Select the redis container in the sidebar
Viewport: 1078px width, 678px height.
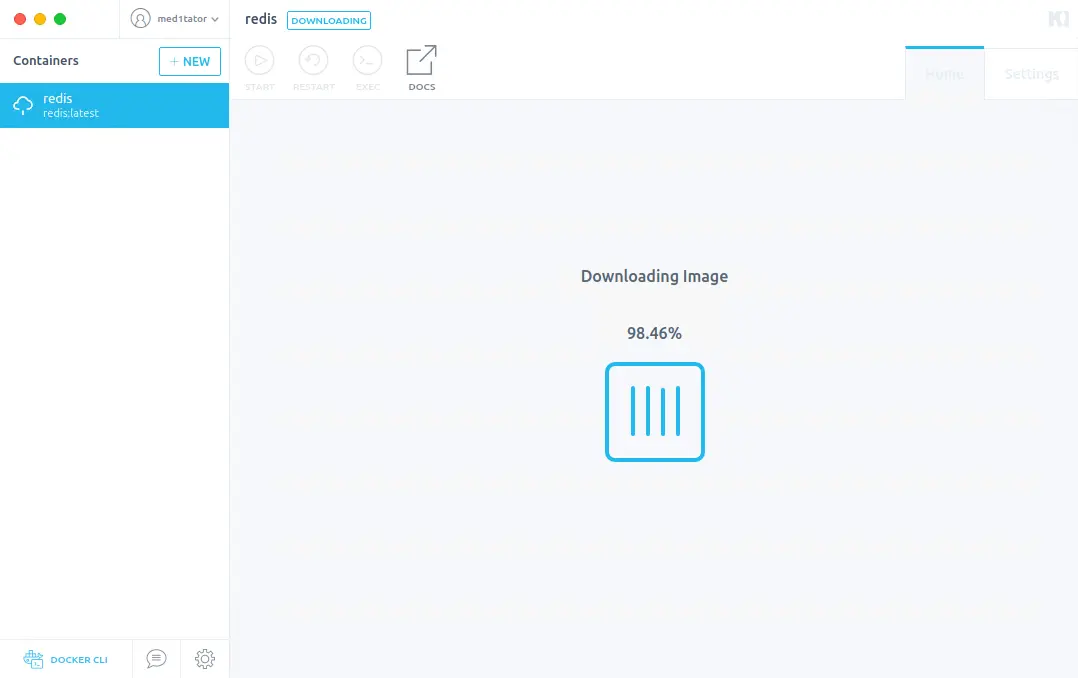[114, 105]
